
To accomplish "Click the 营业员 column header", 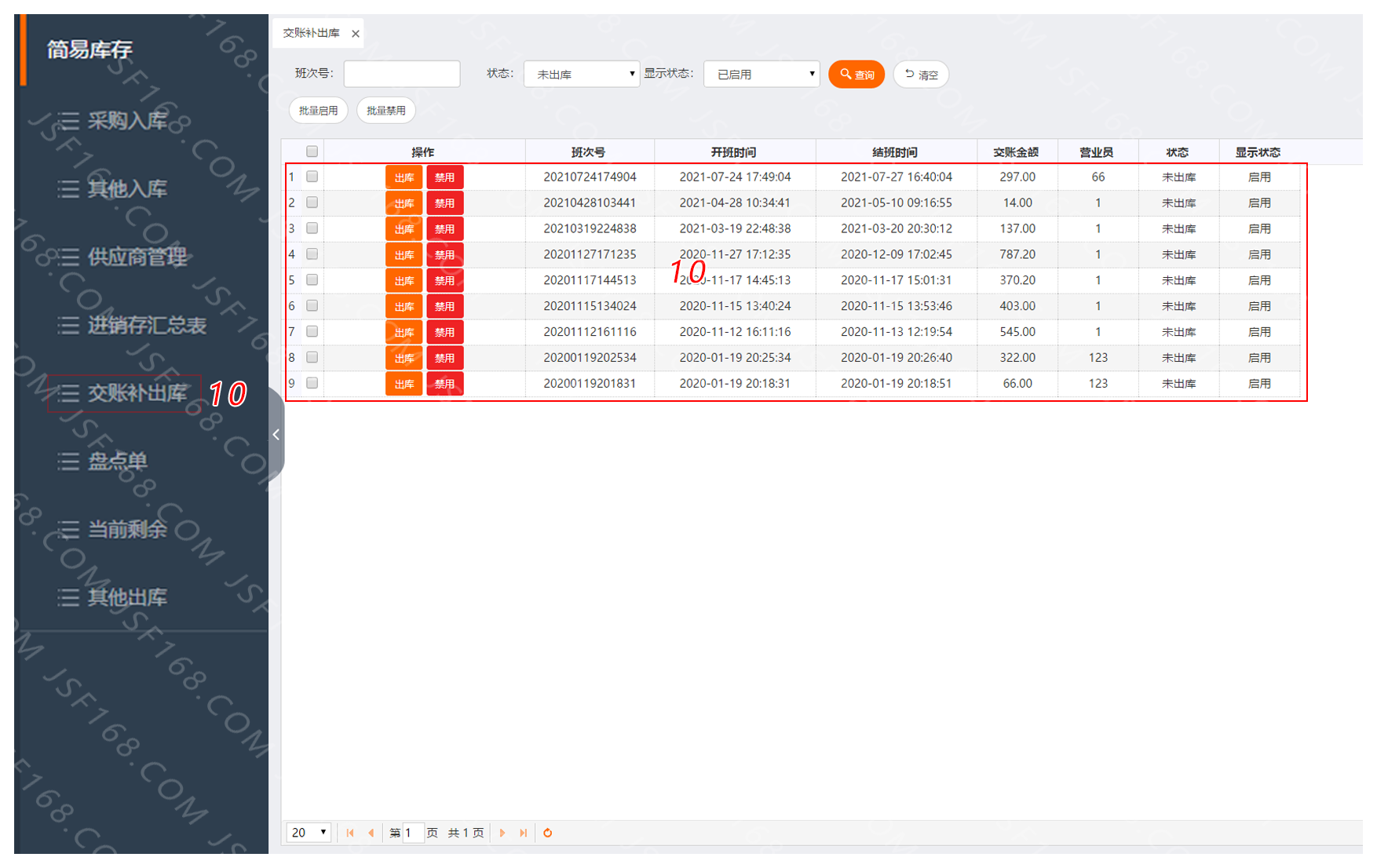I will point(1098,152).
